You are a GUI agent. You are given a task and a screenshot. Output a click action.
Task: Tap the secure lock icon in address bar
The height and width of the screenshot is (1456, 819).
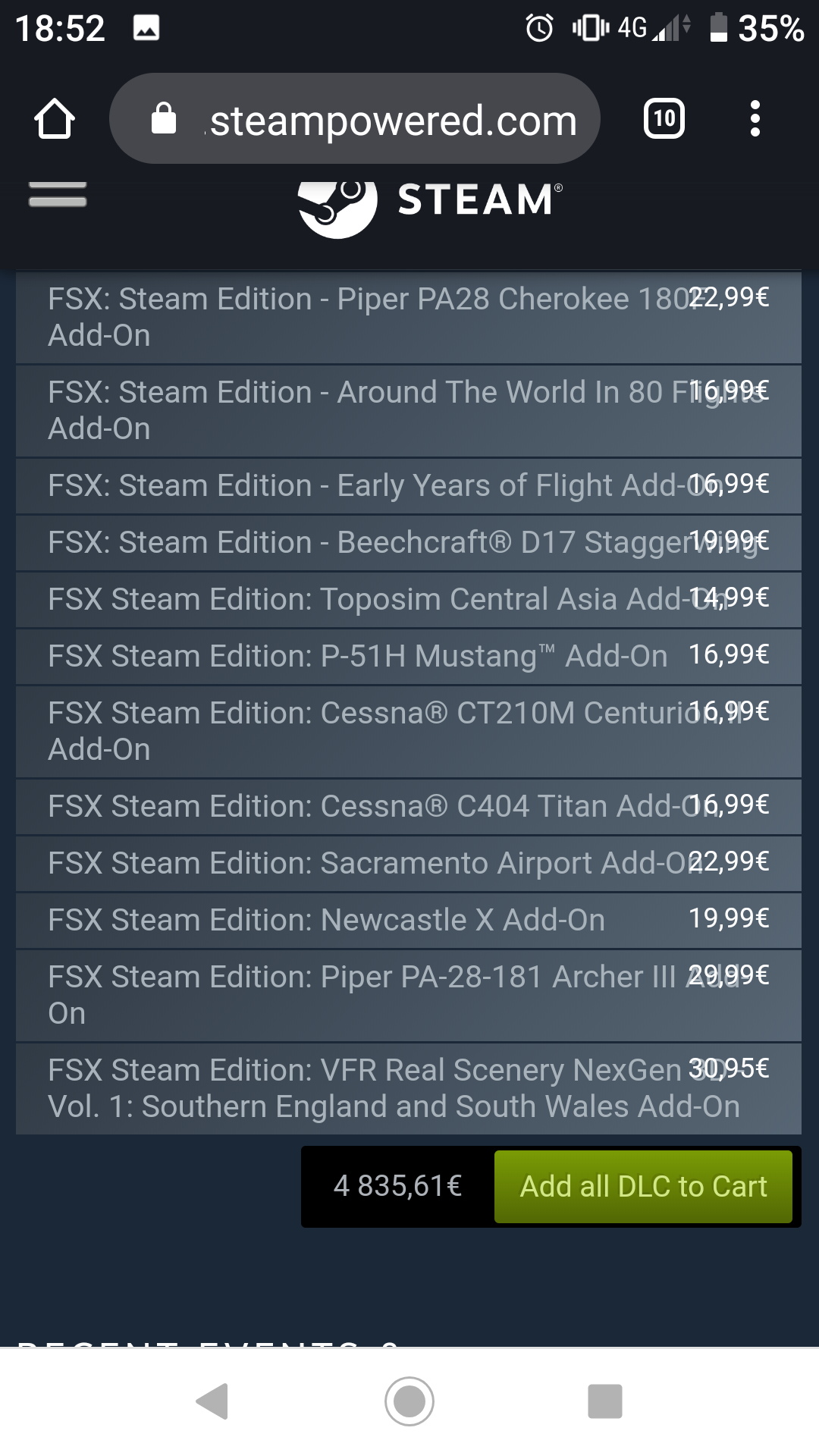[x=164, y=119]
